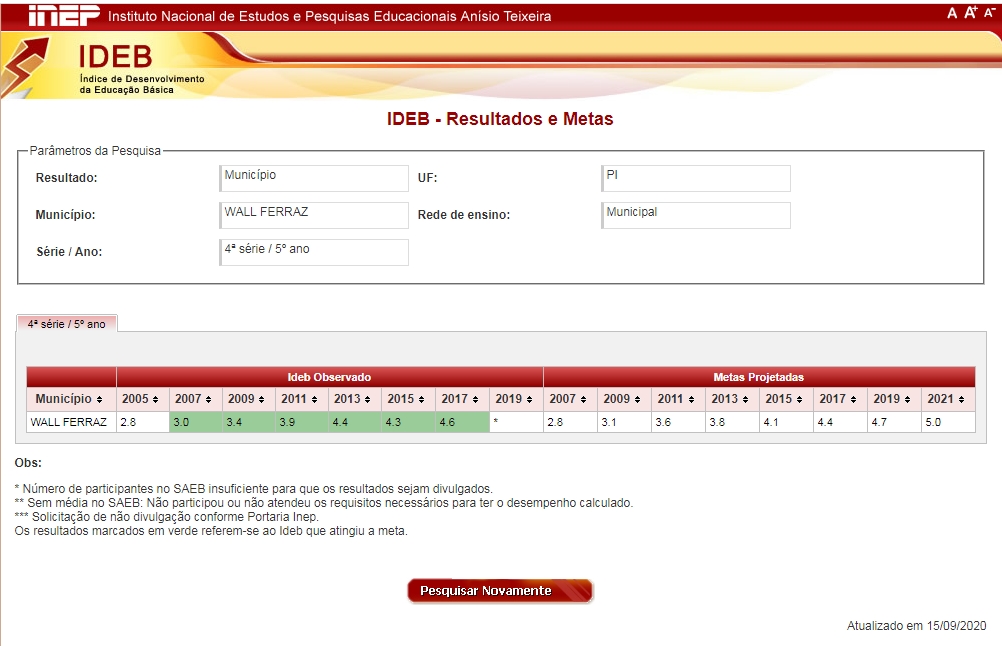
Task: Click the INEP logo in the header
Action: (x=63, y=15)
